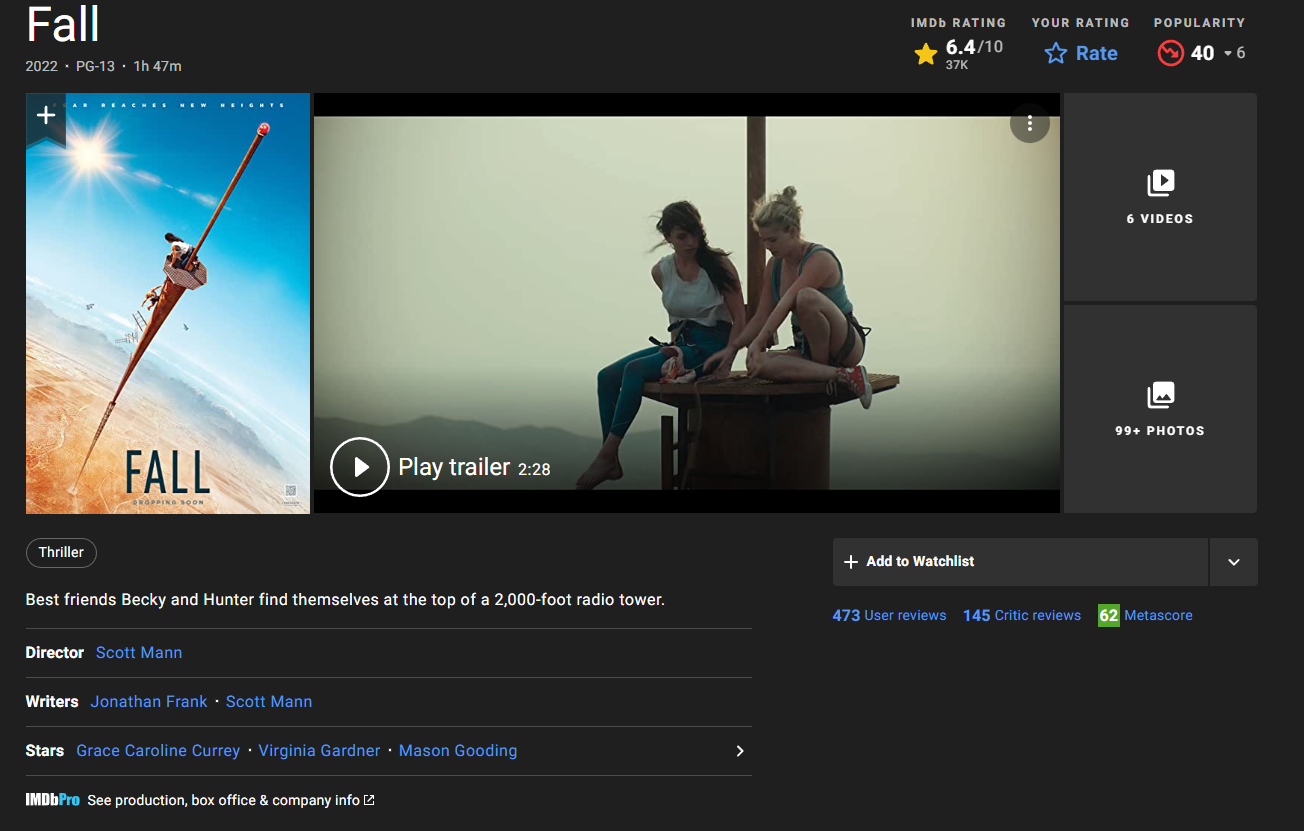Open the 6 Videos tile
The image size is (1304, 831).
(x=1160, y=197)
